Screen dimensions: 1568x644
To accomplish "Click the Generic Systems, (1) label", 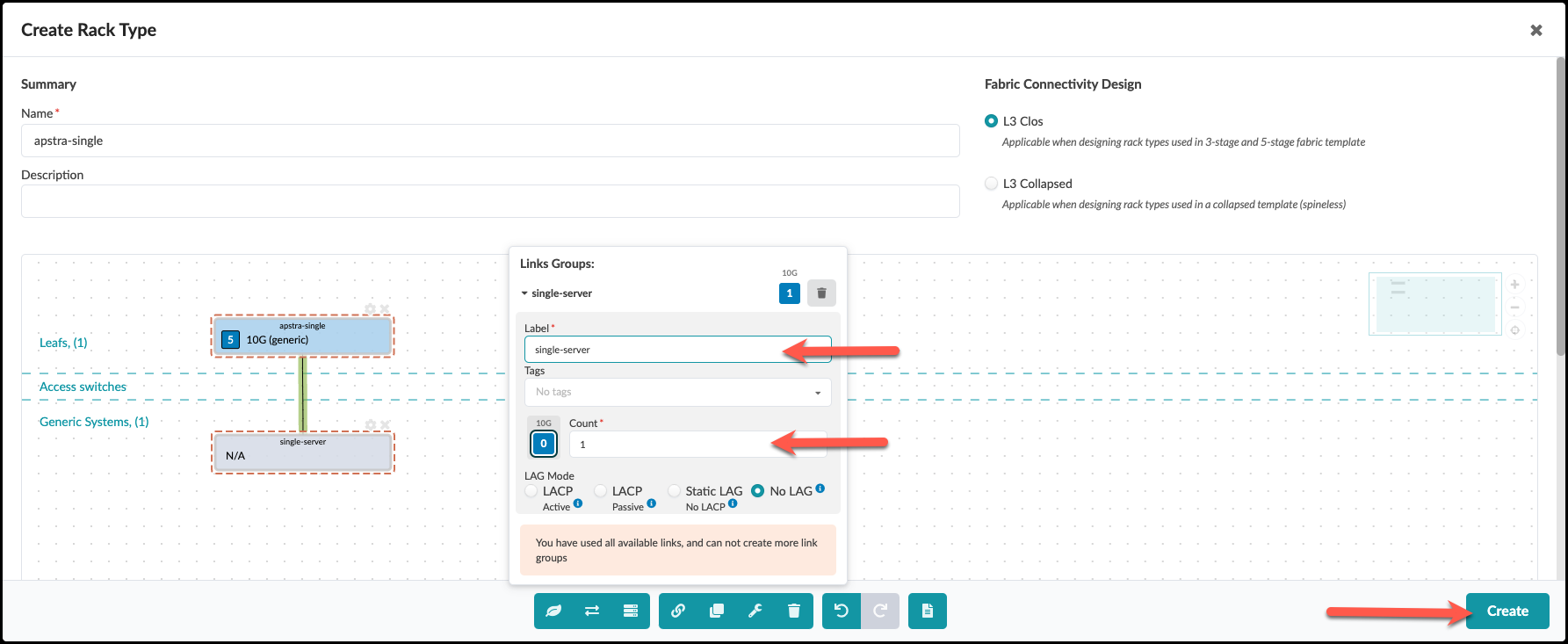I will (x=94, y=422).
